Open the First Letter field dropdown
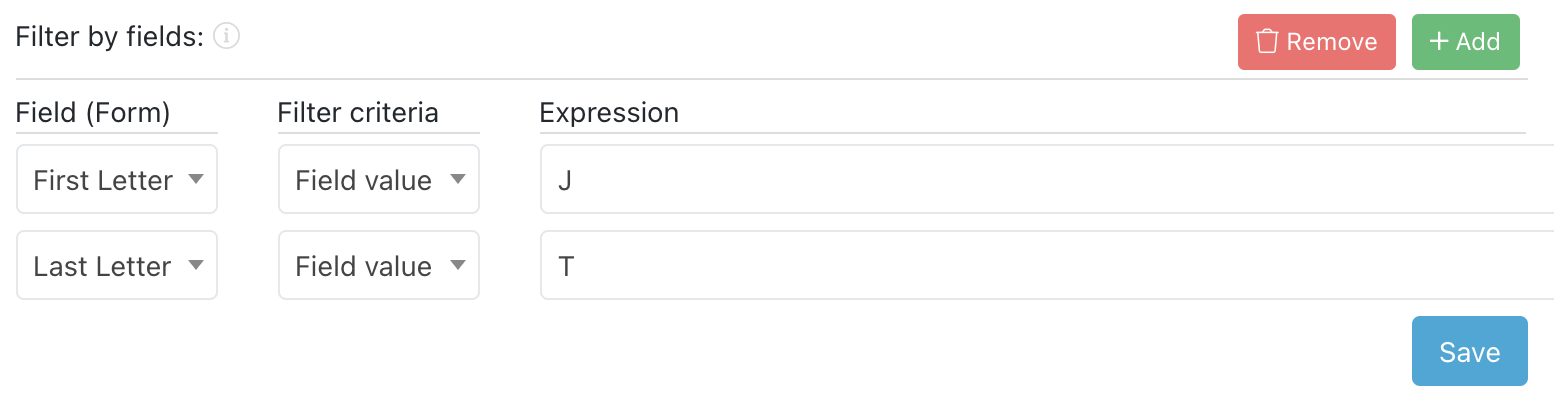Viewport: 1554px width, 412px height. click(x=117, y=180)
